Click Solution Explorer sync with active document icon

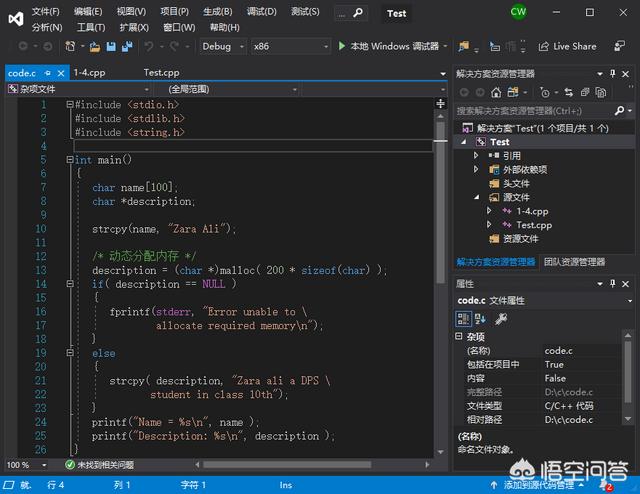tap(568, 93)
